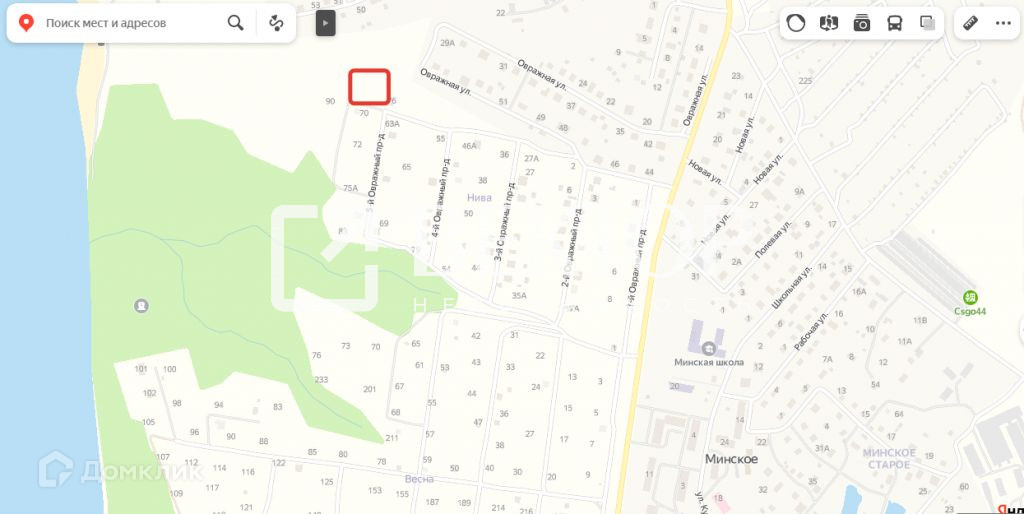Switch map layers with overlapping squares icon
This screenshot has height=514, width=1024.
pyautogui.click(x=927, y=24)
